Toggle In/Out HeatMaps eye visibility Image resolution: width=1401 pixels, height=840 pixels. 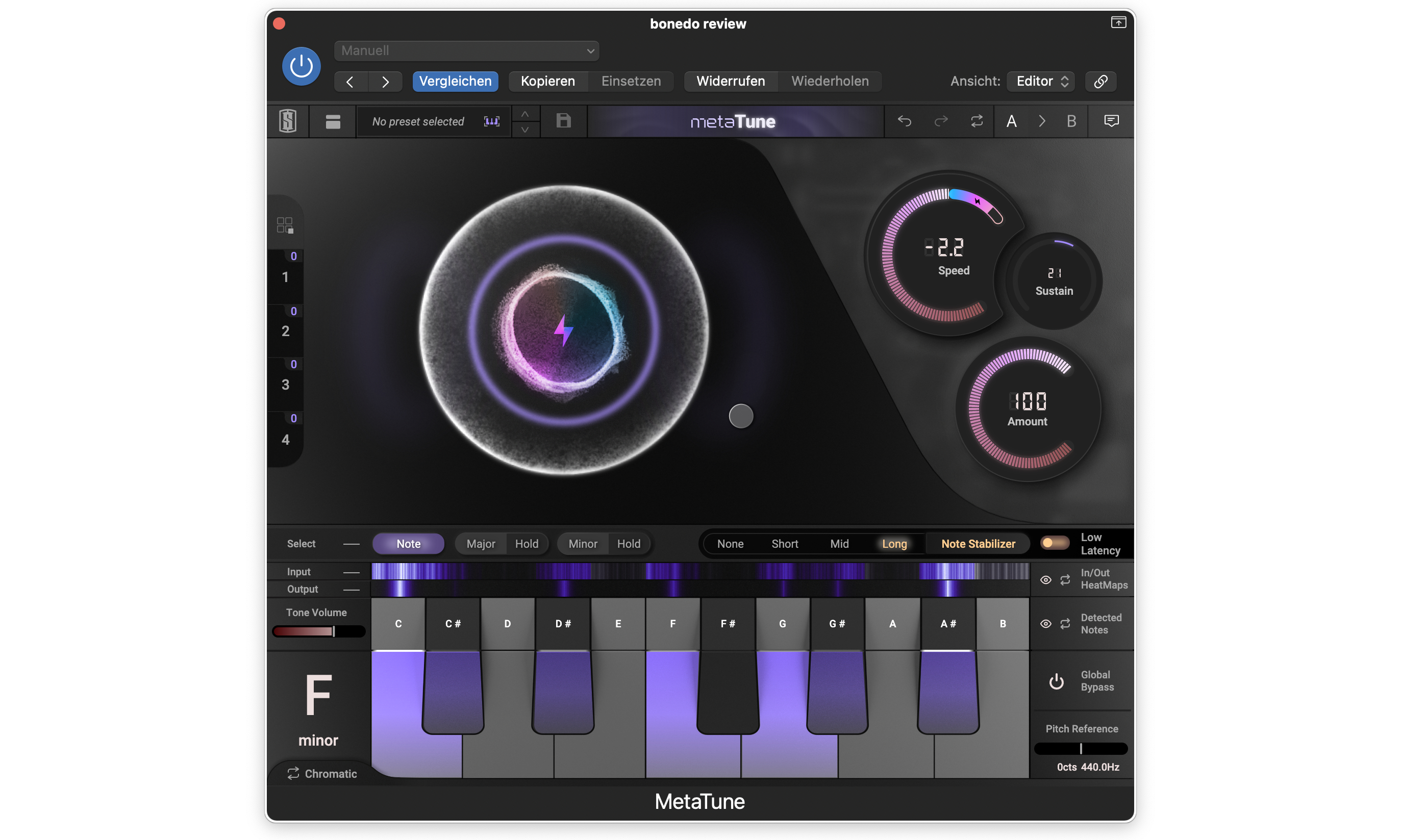[x=1045, y=579]
